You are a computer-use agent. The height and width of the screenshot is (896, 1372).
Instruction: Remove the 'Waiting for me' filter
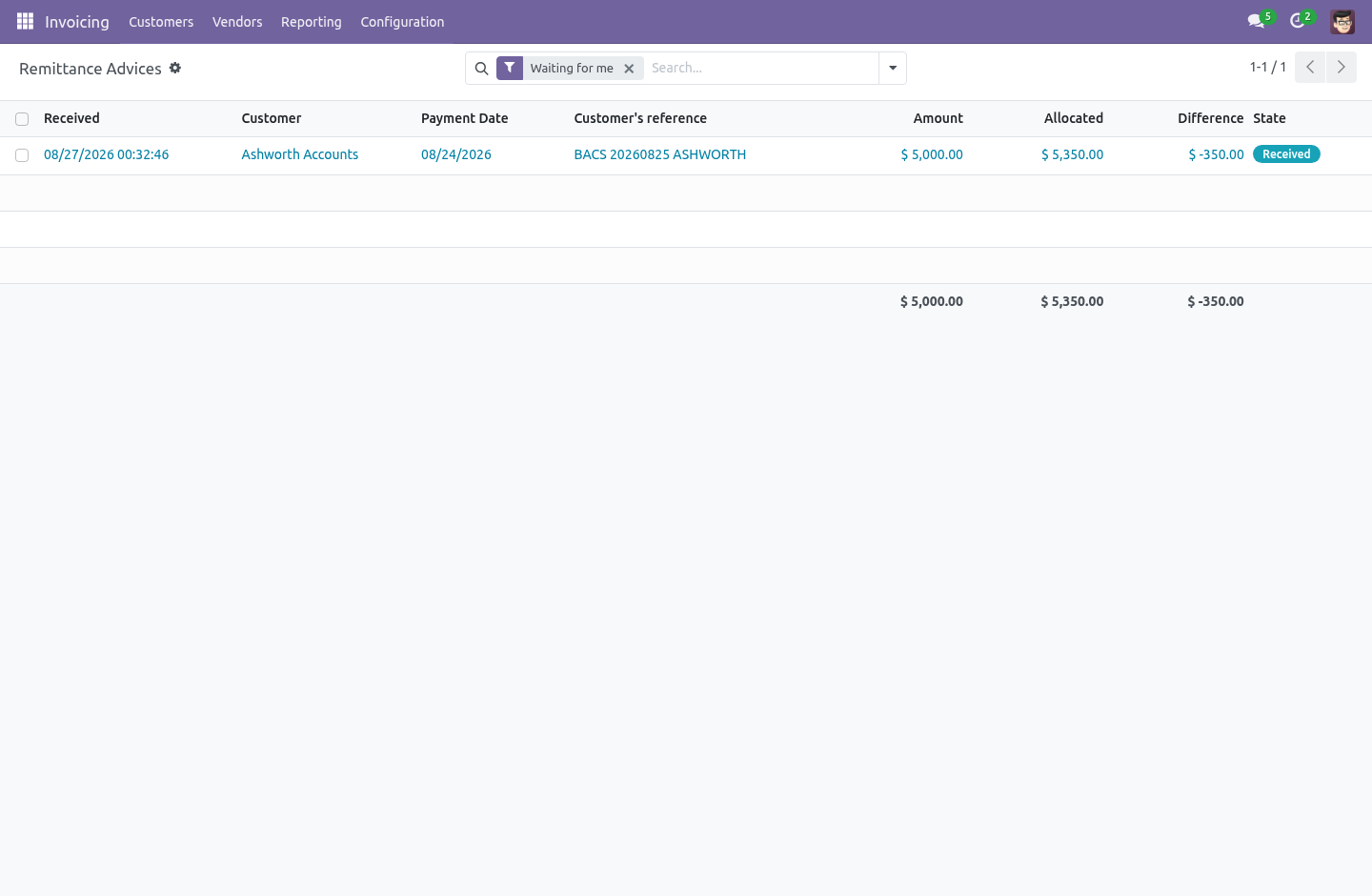point(629,69)
